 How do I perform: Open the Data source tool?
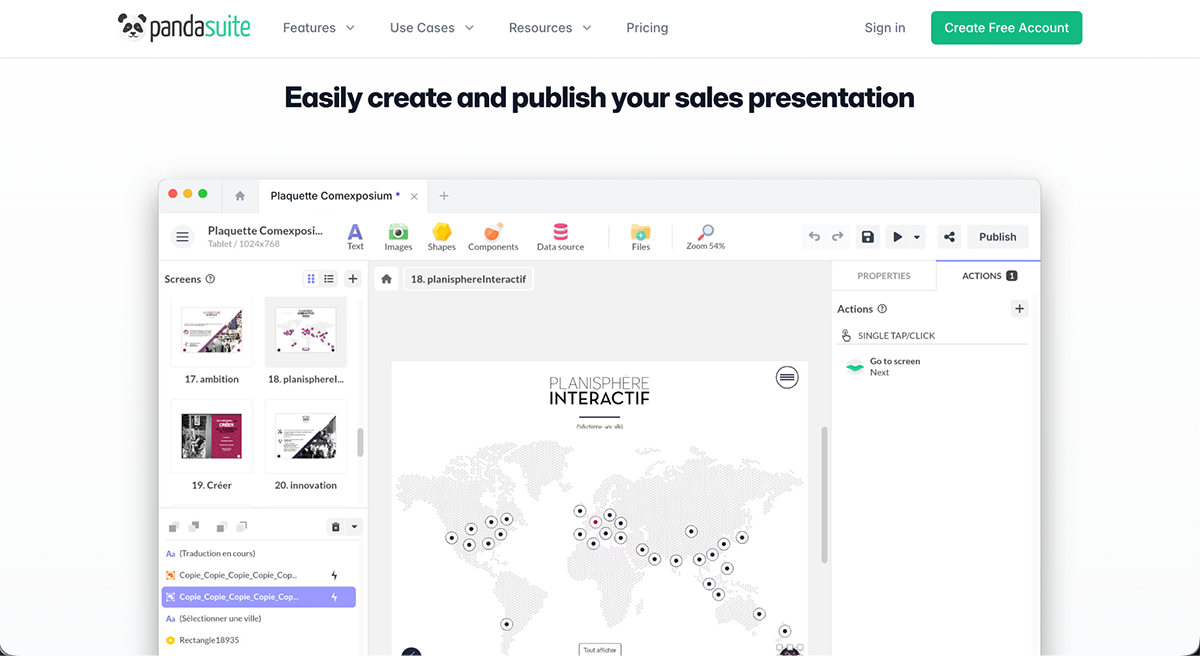pos(560,237)
